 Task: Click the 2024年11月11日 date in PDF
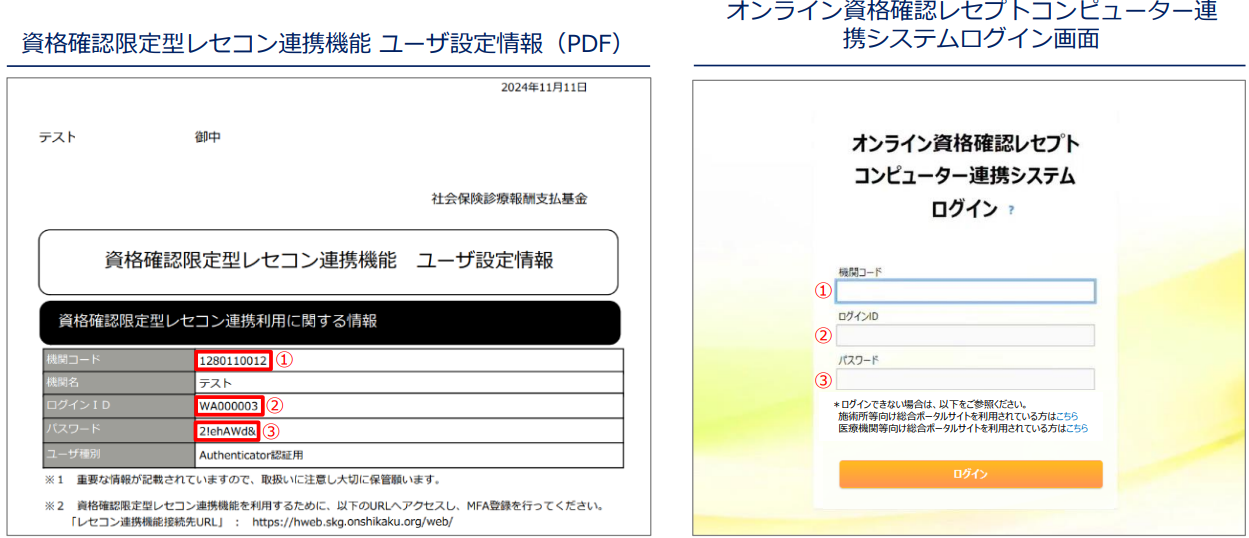point(544,88)
